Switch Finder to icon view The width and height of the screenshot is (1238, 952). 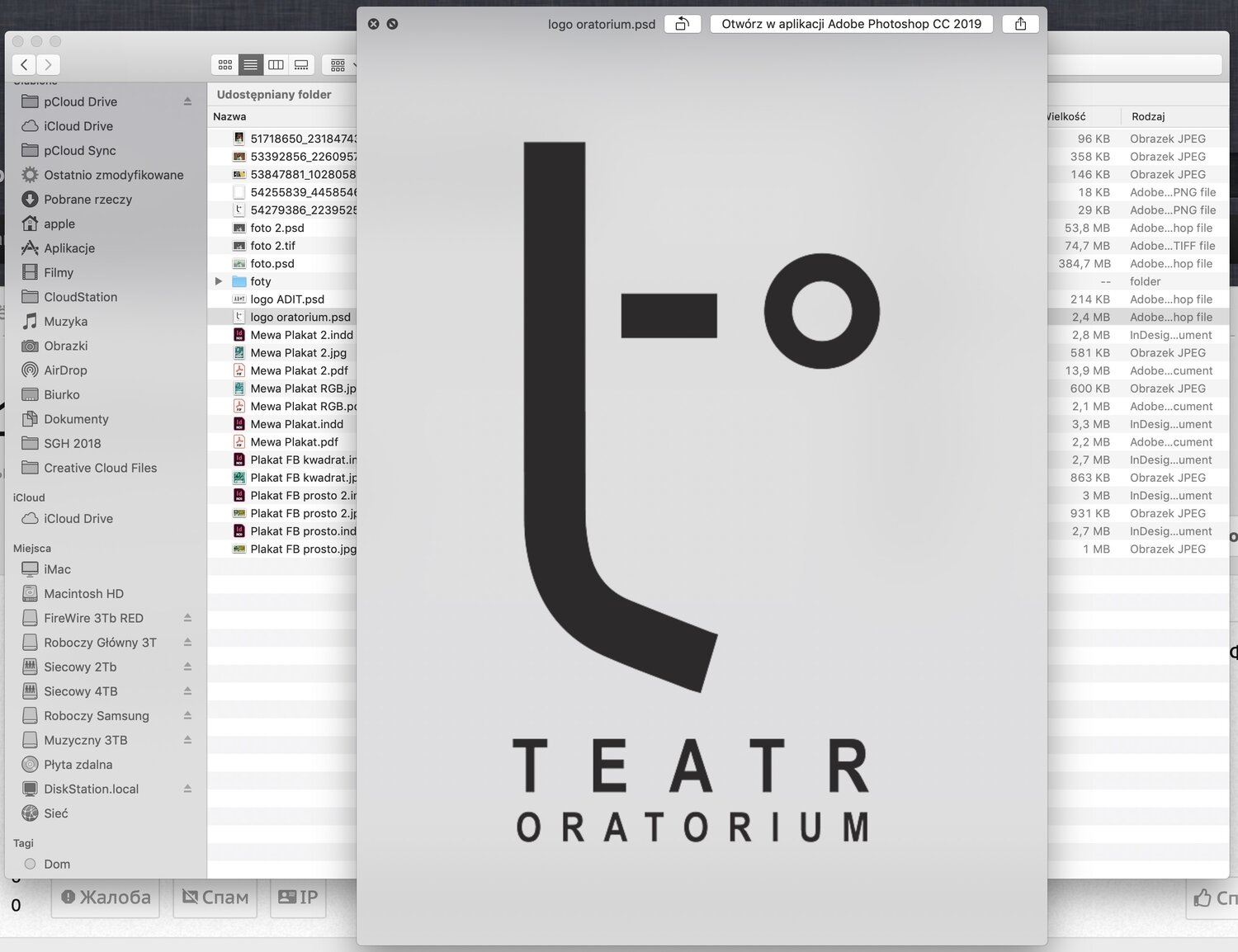pyautogui.click(x=224, y=64)
